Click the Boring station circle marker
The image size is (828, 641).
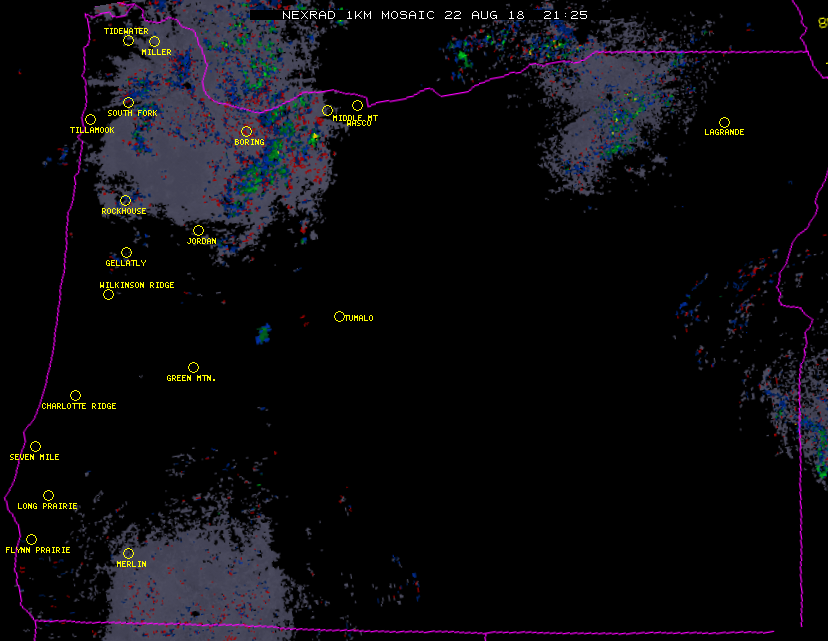pyautogui.click(x=246, y=131)
